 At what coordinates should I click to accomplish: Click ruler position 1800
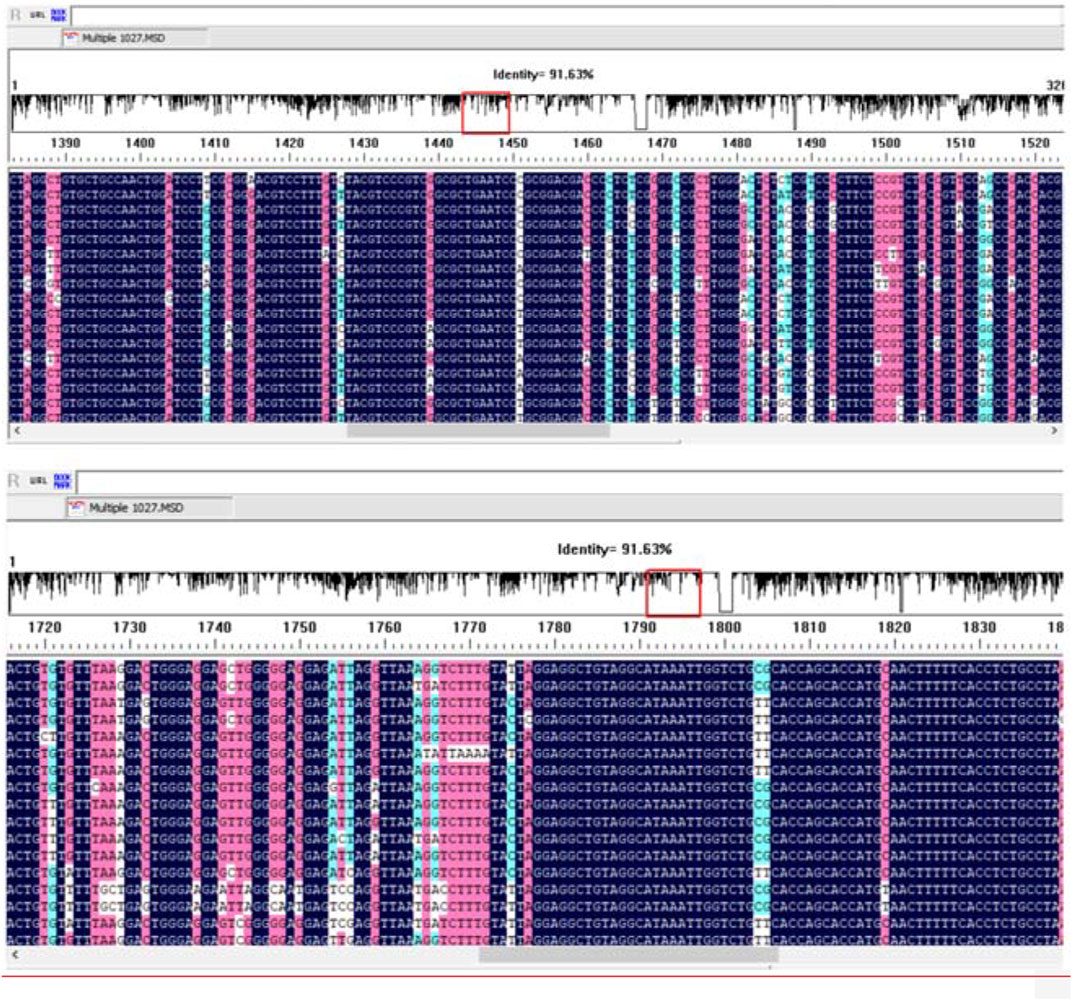tap(724, 627)
